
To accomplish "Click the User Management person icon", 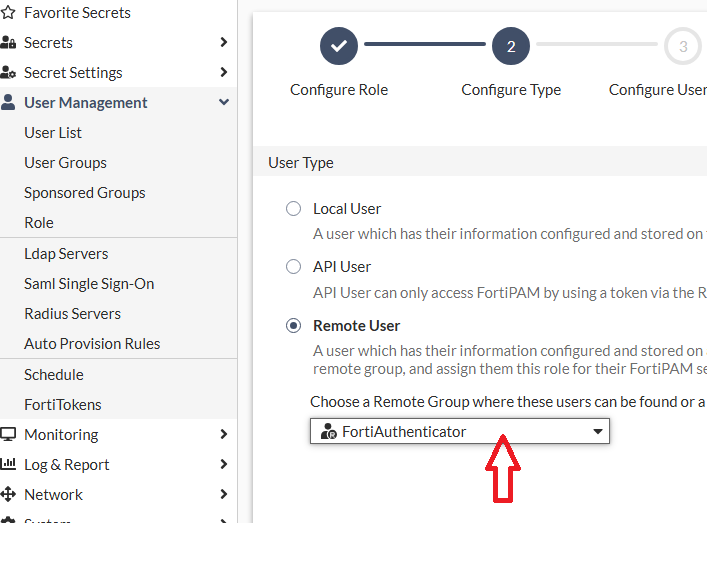I will (8, 103).
